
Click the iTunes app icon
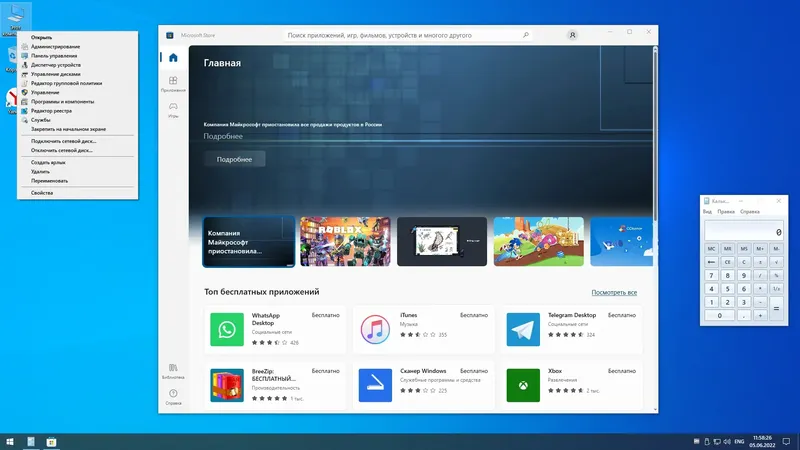pyautogui.click(x=375, y=330)
